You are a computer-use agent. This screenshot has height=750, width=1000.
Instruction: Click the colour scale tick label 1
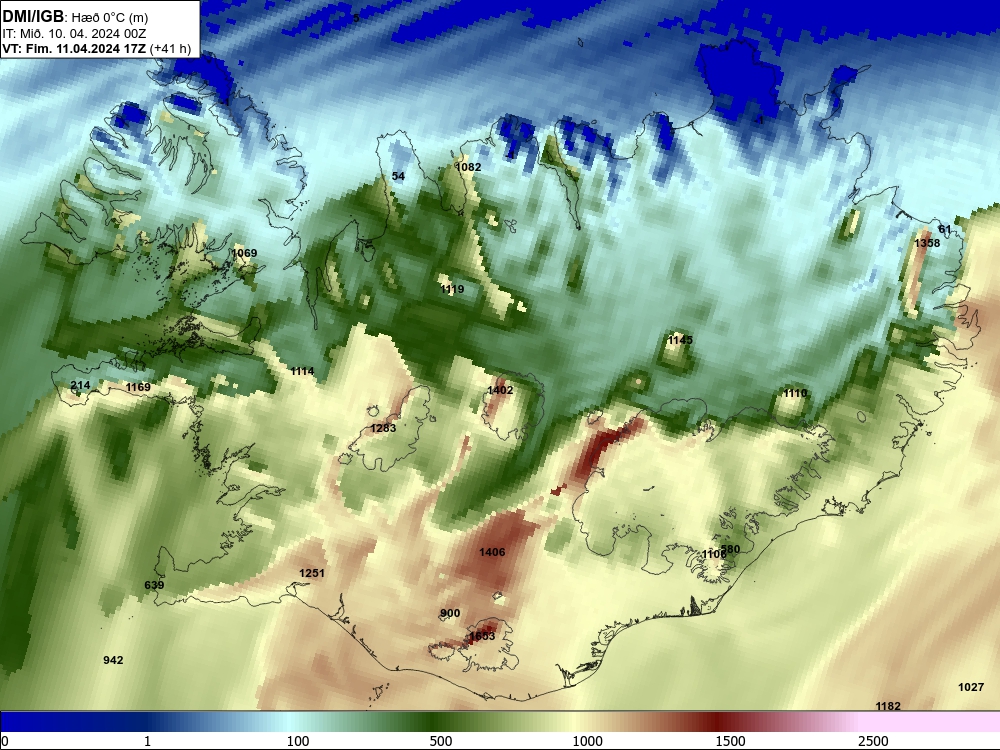point(147,741)
